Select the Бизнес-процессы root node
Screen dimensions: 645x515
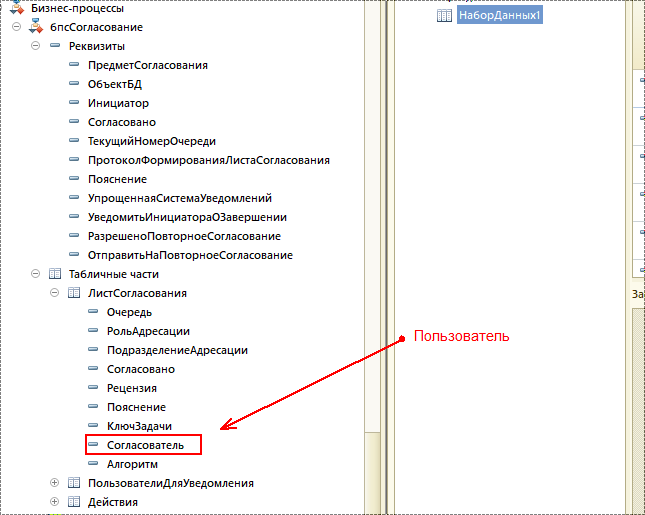(x=77, y=8)
